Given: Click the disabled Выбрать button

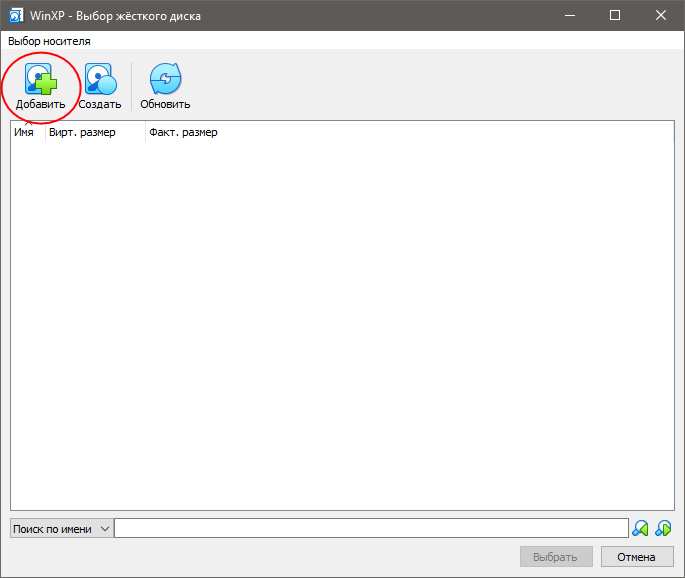Looking at the screenshot, I should click(556, 557).
